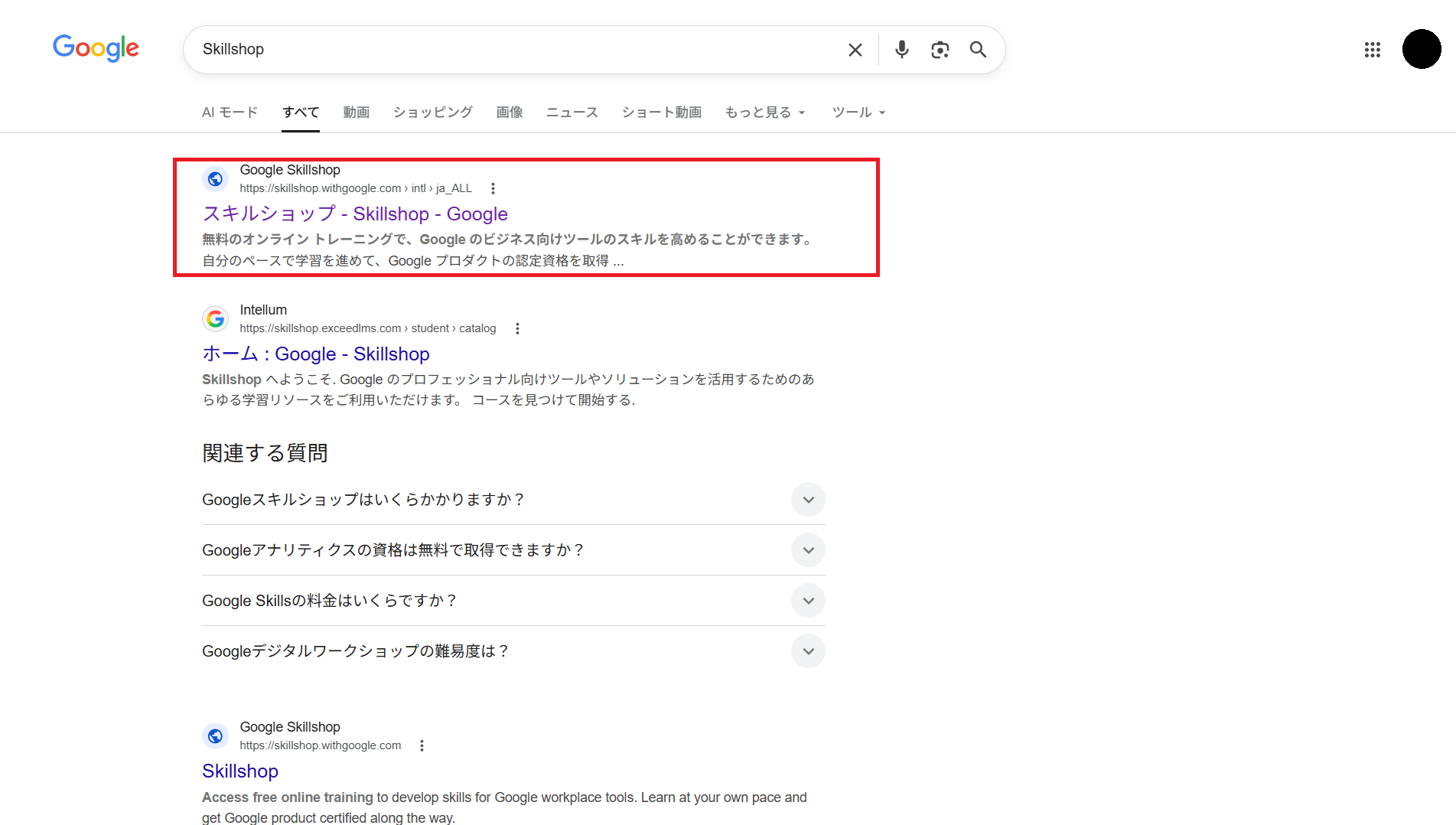Click into the Skillshop search field
The image size is (1456, 825).
coord(513,50)
